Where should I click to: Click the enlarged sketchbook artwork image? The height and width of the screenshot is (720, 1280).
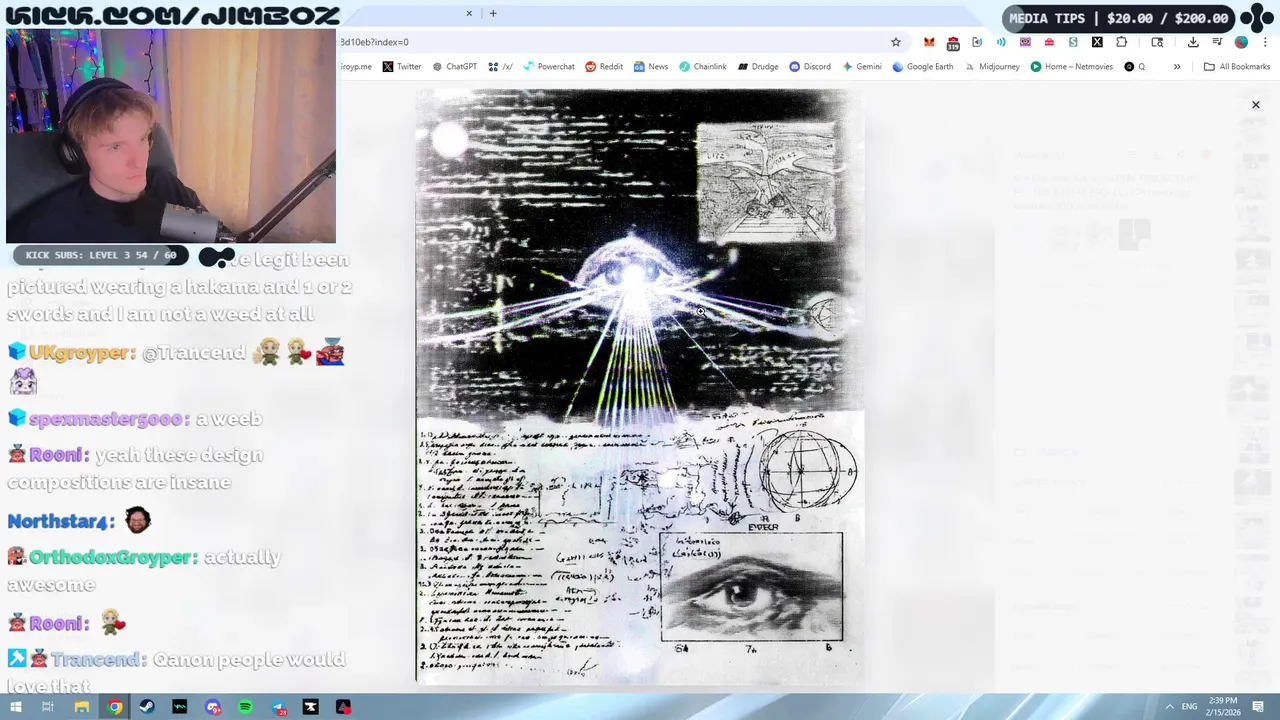(x=640, y=387)
